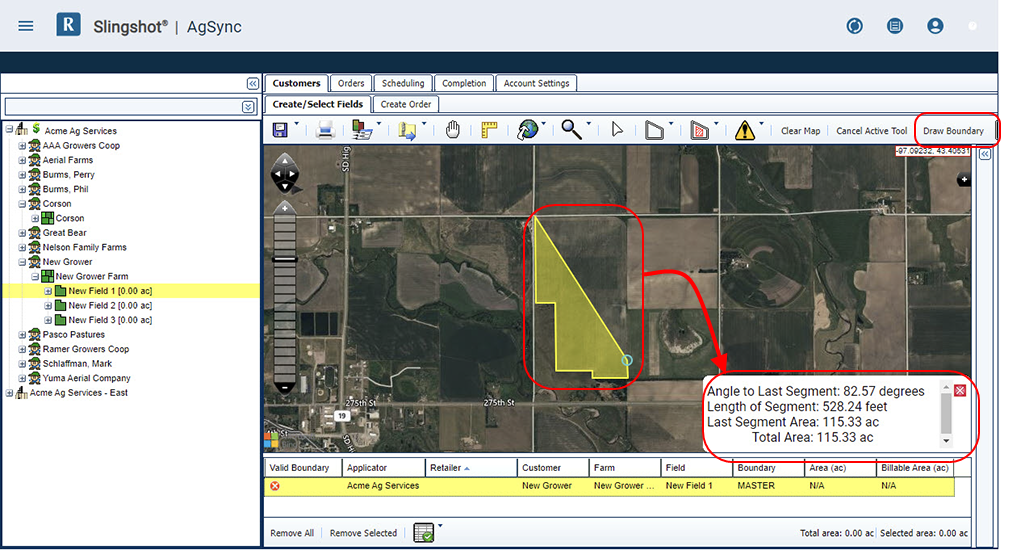Switch to the Orders tab
Screen dimensions: 1012x550
pyautogui.click(x=351, y=83)
